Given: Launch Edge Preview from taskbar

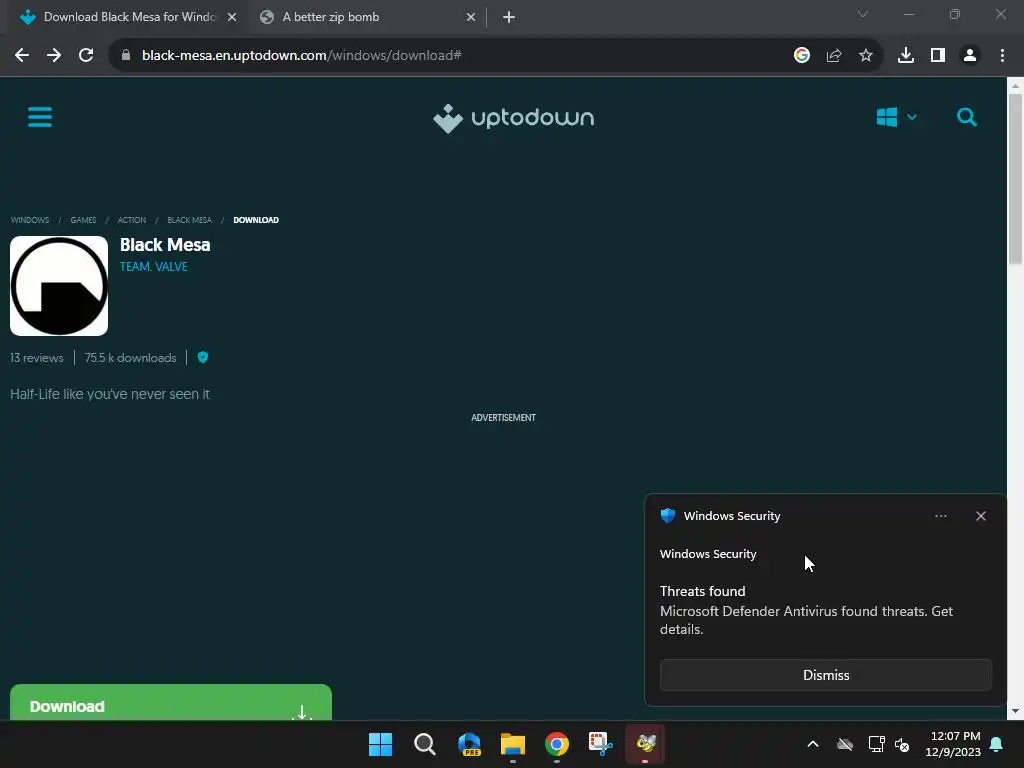Looking at the screenshot, I should point(469,744).
